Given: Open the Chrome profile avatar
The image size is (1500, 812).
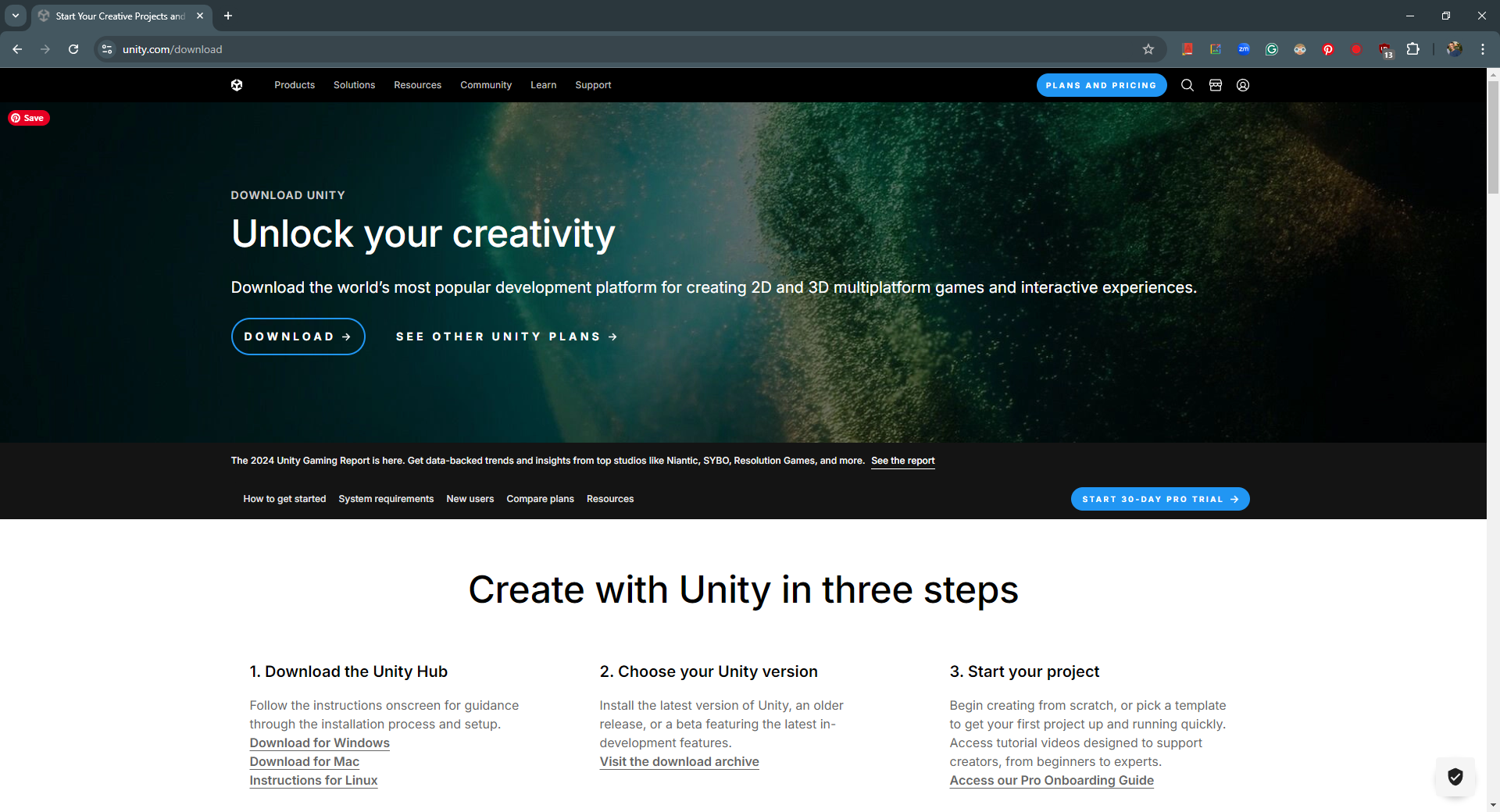Looking at the screenshot, I should [x=1454, y=49].
